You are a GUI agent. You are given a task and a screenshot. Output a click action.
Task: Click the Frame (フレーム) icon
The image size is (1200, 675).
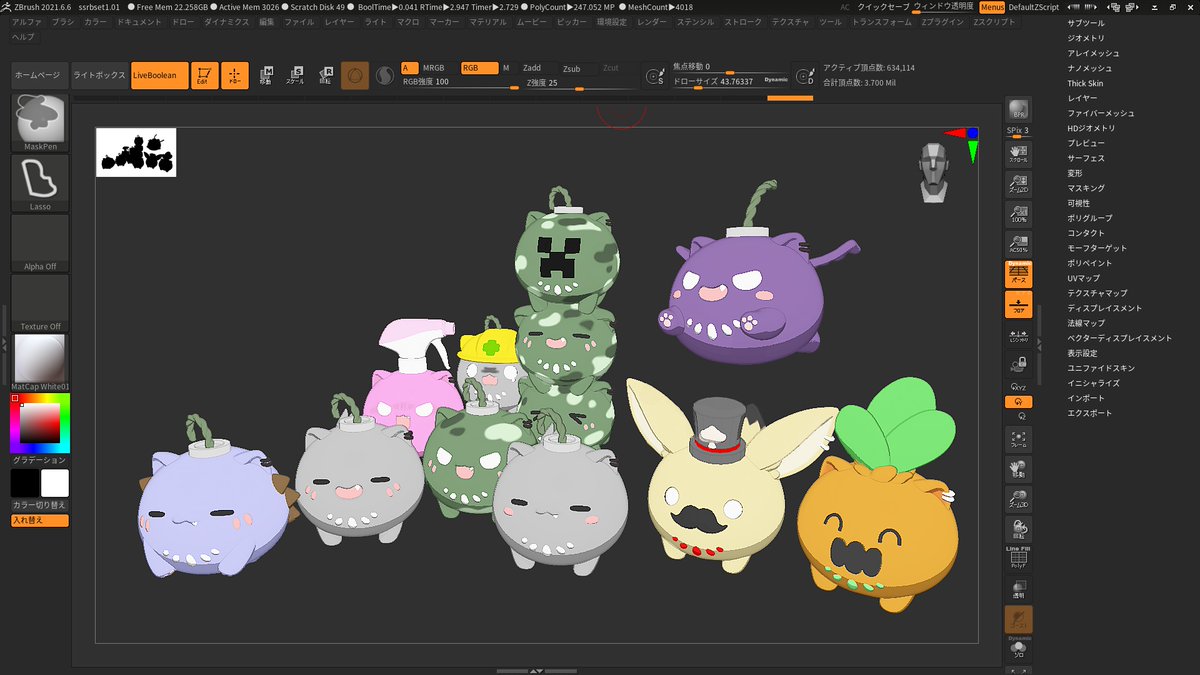1018,438
